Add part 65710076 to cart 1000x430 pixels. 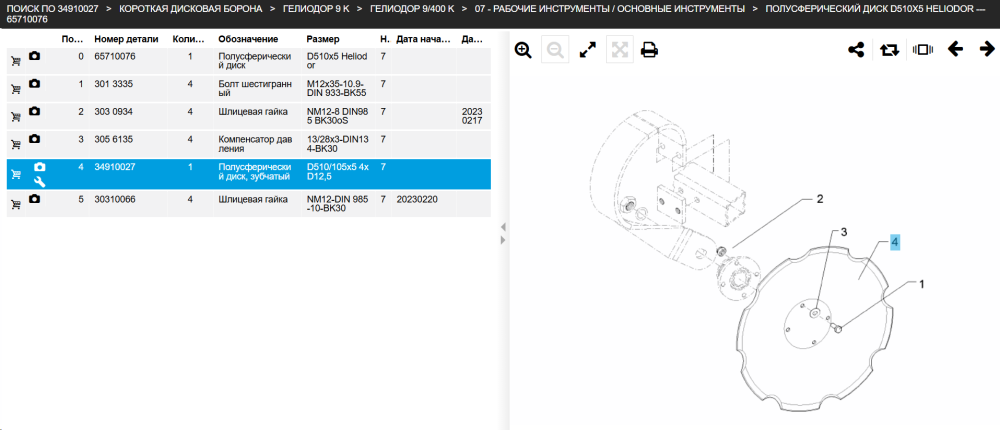tap(16, 61)
